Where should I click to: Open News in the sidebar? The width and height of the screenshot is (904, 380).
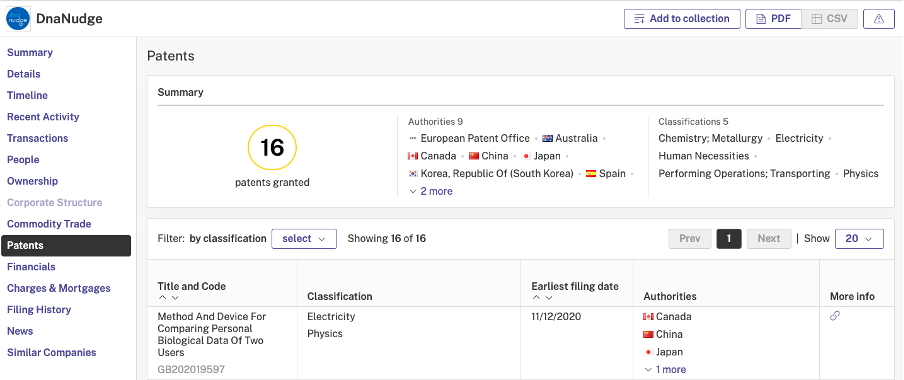click(x=20, y=331)
